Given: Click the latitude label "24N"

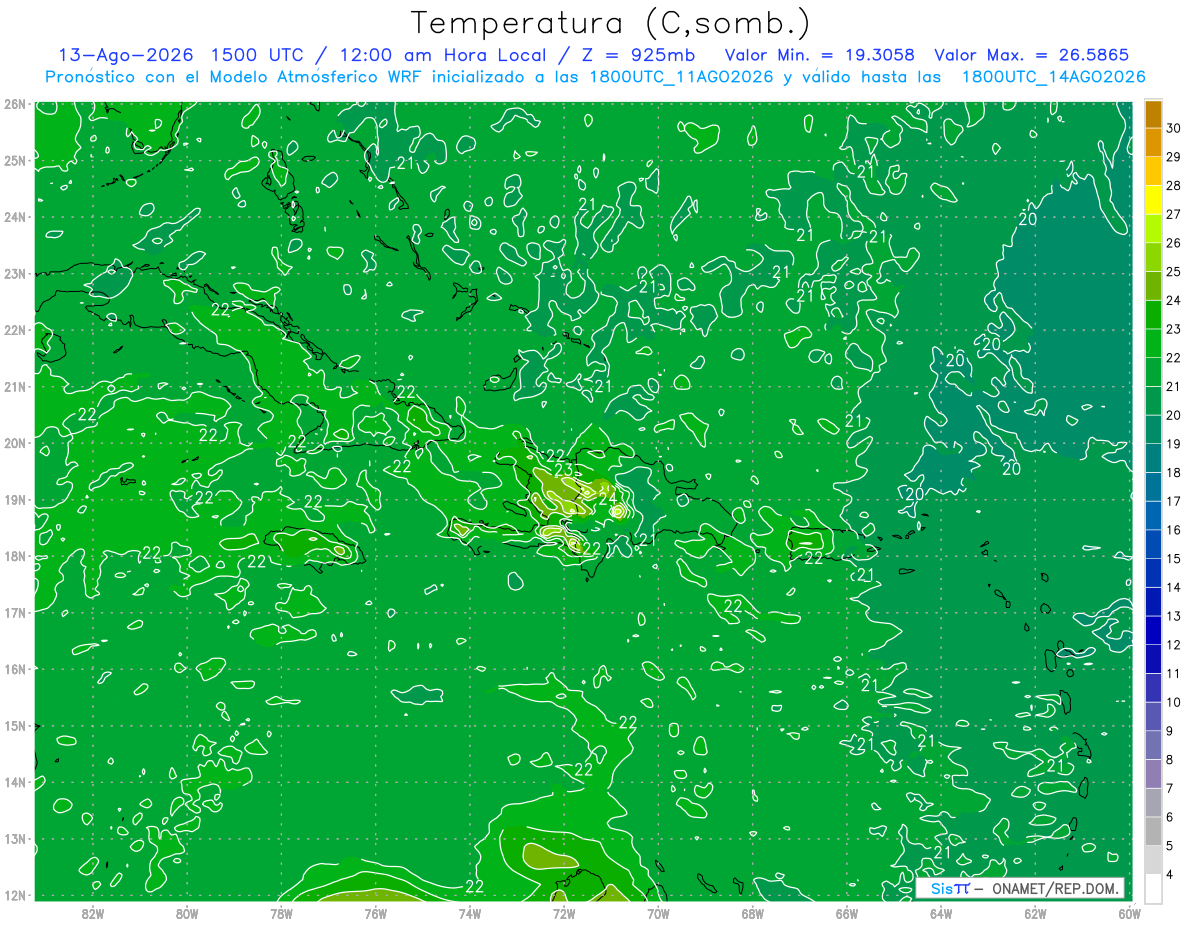Looking at the screenshot, I should (14, 217).
